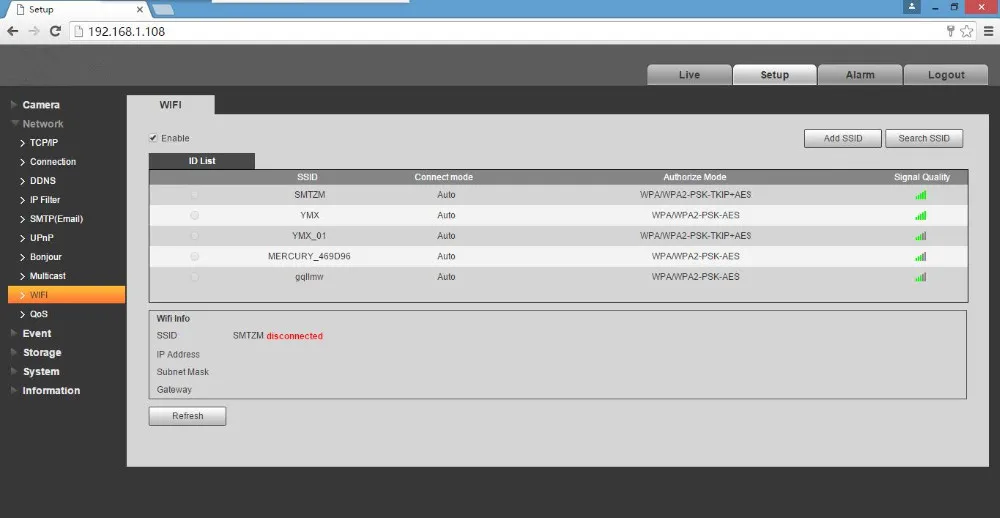Select the ID List tab
The image size is (1000, 518).
pyautogui.click(x=202, y=161)
